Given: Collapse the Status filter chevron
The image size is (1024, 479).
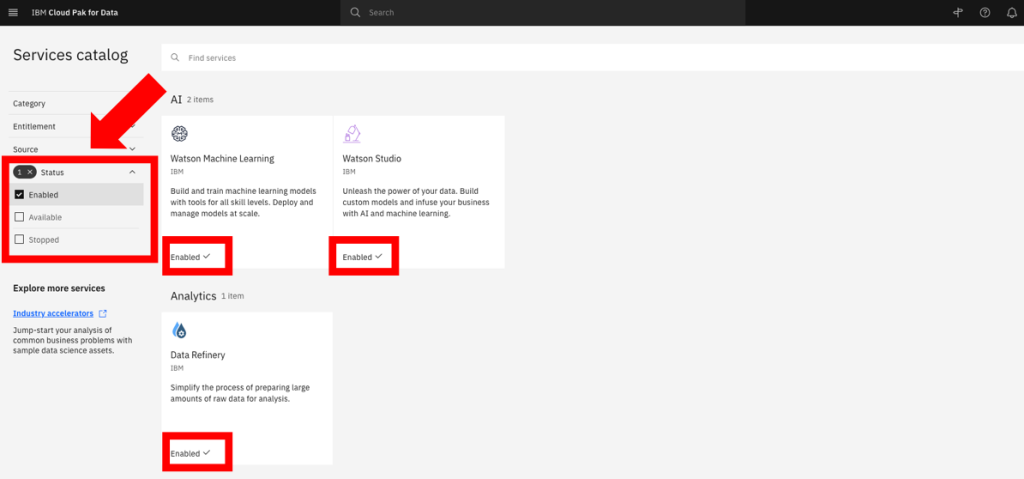Looking at the screenshot, I should (x=133, y=172).
